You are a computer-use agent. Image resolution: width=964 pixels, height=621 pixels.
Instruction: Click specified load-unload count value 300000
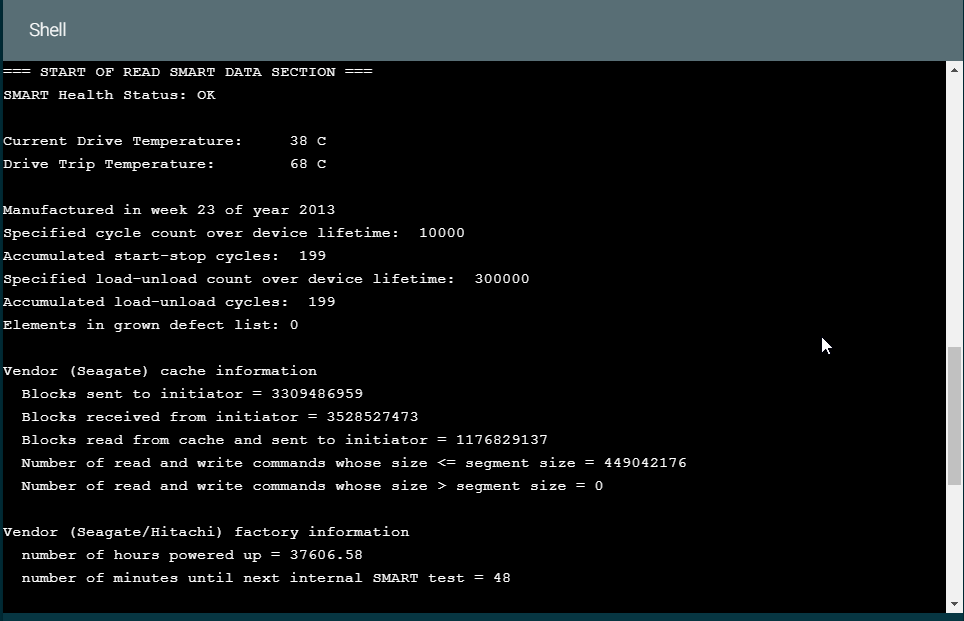(502, 279)
